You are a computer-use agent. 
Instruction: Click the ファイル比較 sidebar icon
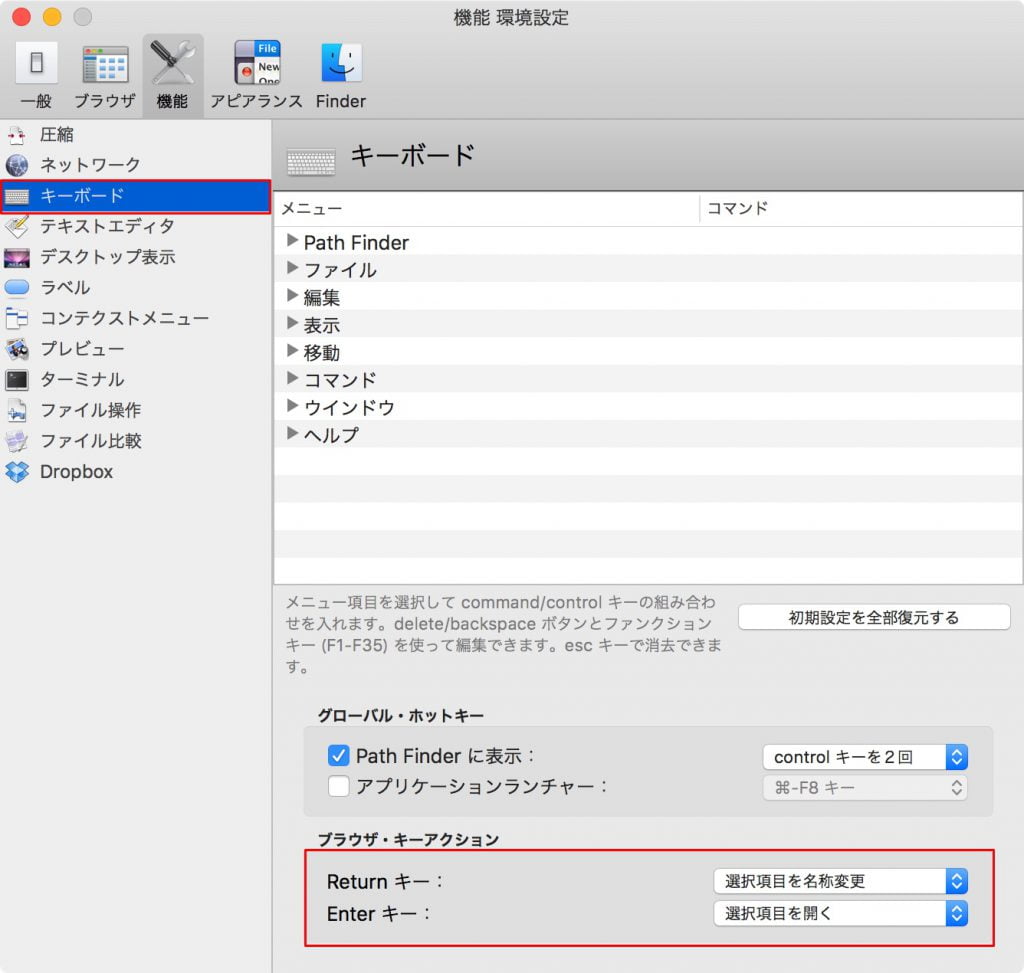17,441
